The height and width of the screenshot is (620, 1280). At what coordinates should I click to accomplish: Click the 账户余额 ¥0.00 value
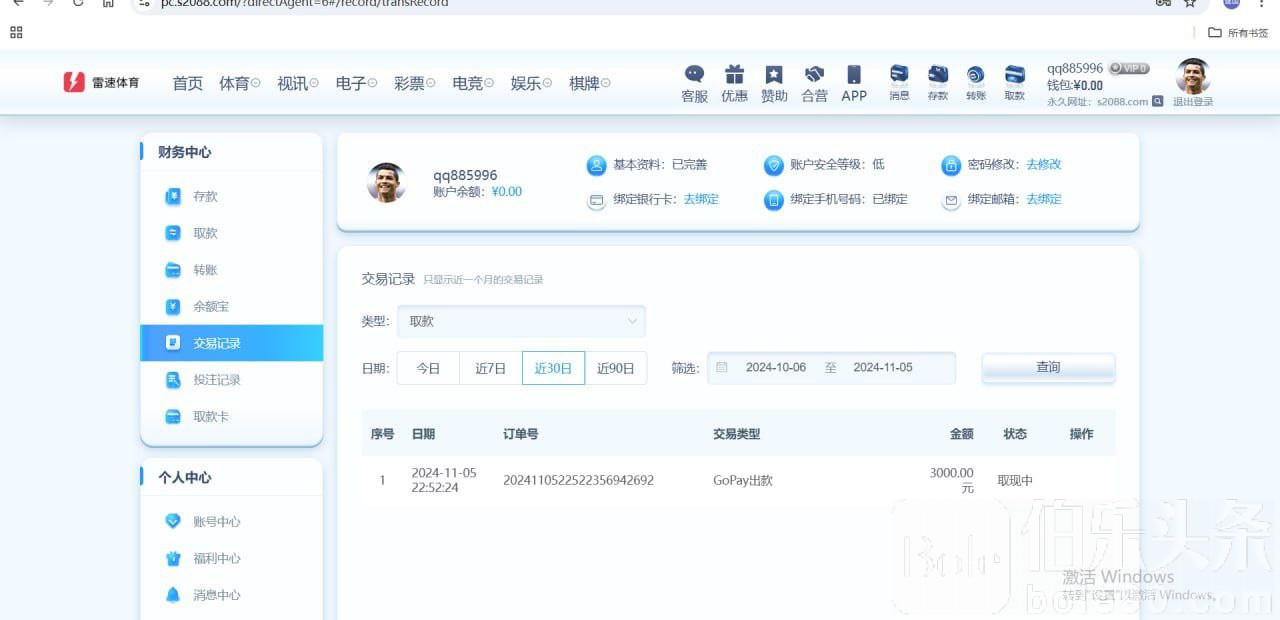(x=507, y=192)
